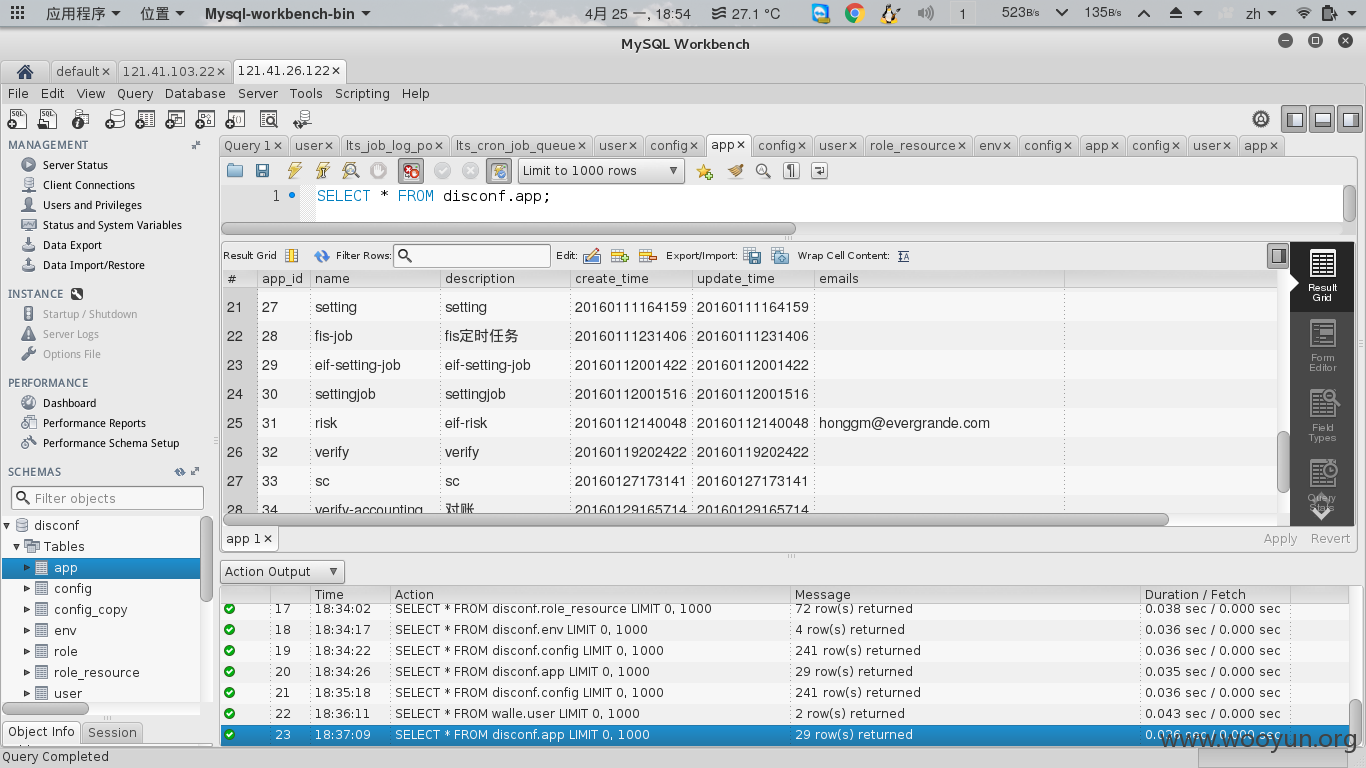Beautify query broom icon
Image resolution: width=1366 pixels, height=768 pixels.
pyautogui.click(x=735, y=171)
